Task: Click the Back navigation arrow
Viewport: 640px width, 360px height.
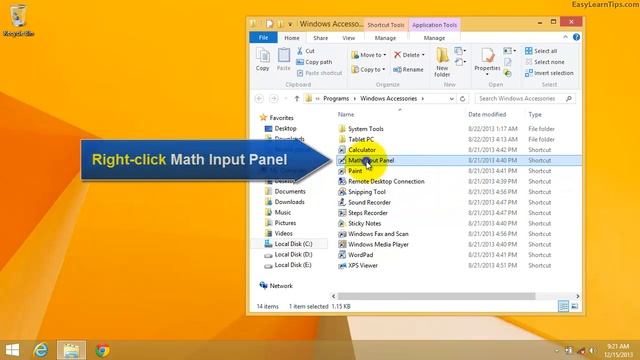Action: tap(259, 99)
